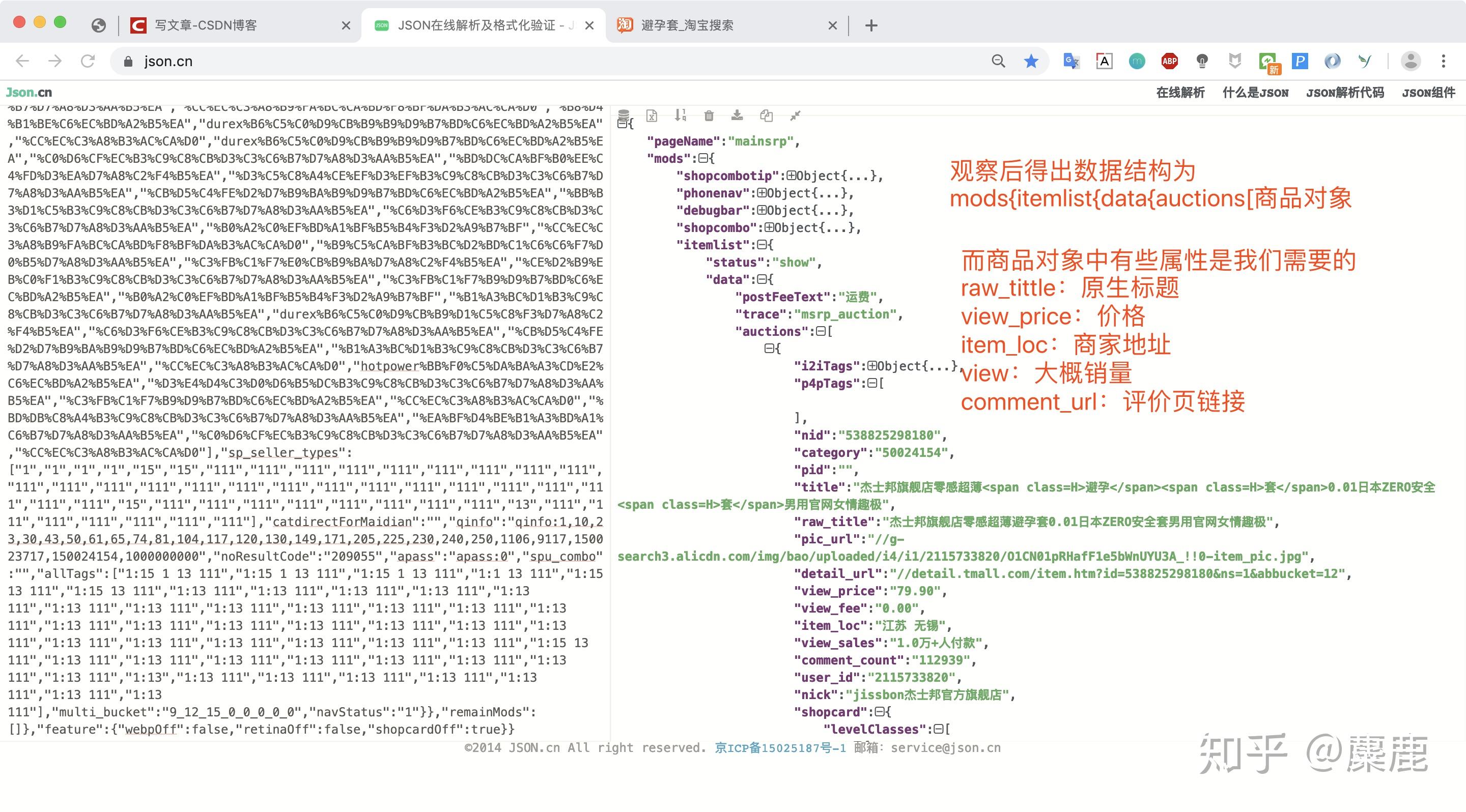1466x812 pixels.
Task: Reload the json.cn page
Action: [88, 61]
